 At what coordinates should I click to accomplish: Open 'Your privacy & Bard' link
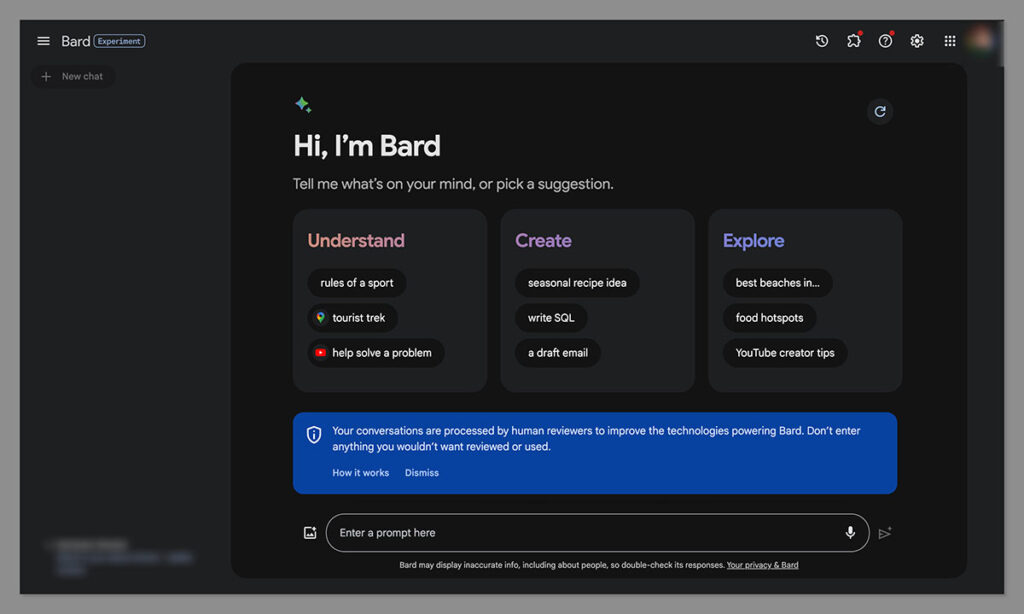click(762, 565)
